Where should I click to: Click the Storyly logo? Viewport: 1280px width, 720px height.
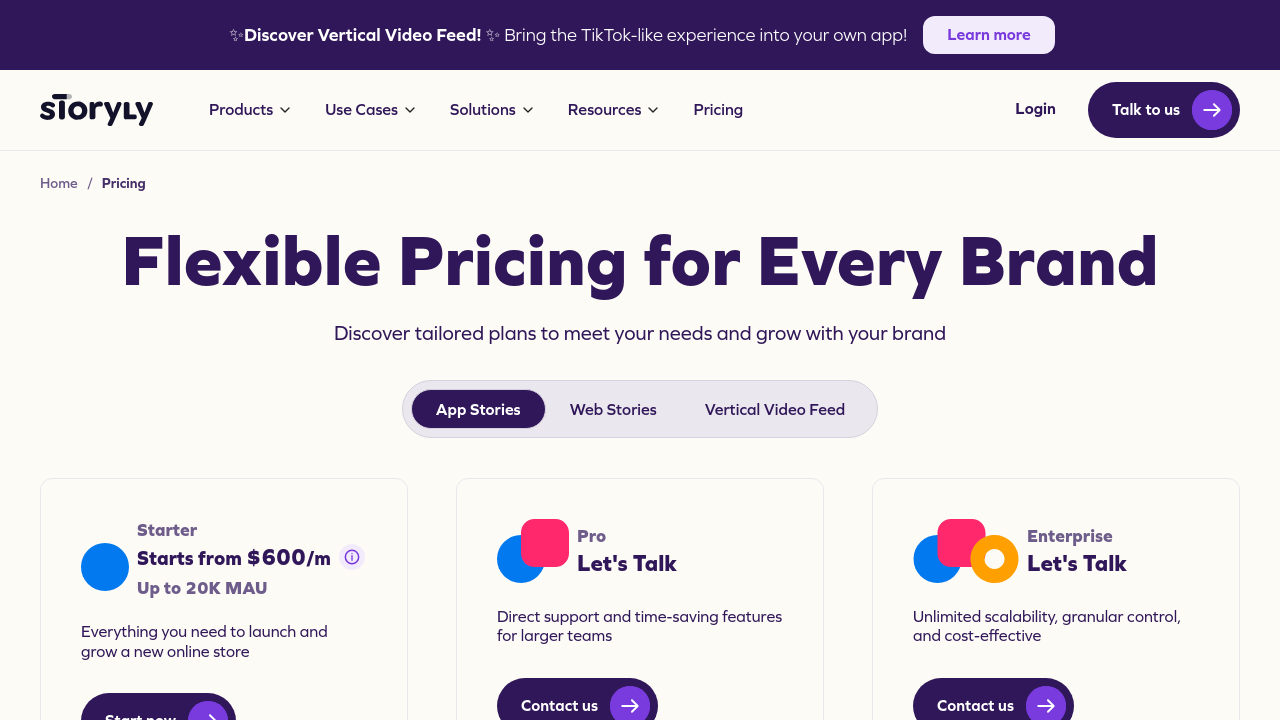point(96,109)
